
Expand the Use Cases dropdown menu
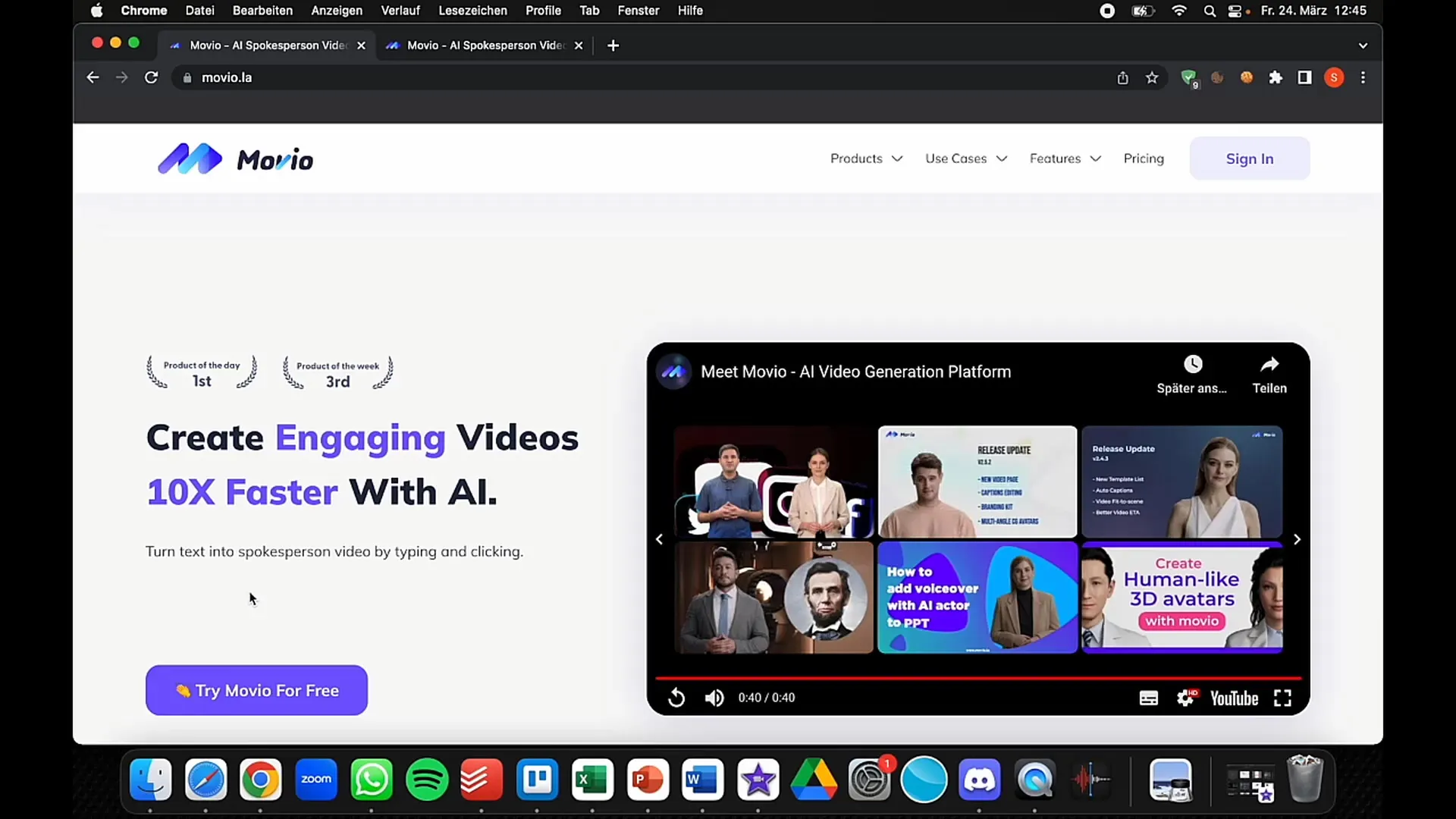tap(964, 158)
